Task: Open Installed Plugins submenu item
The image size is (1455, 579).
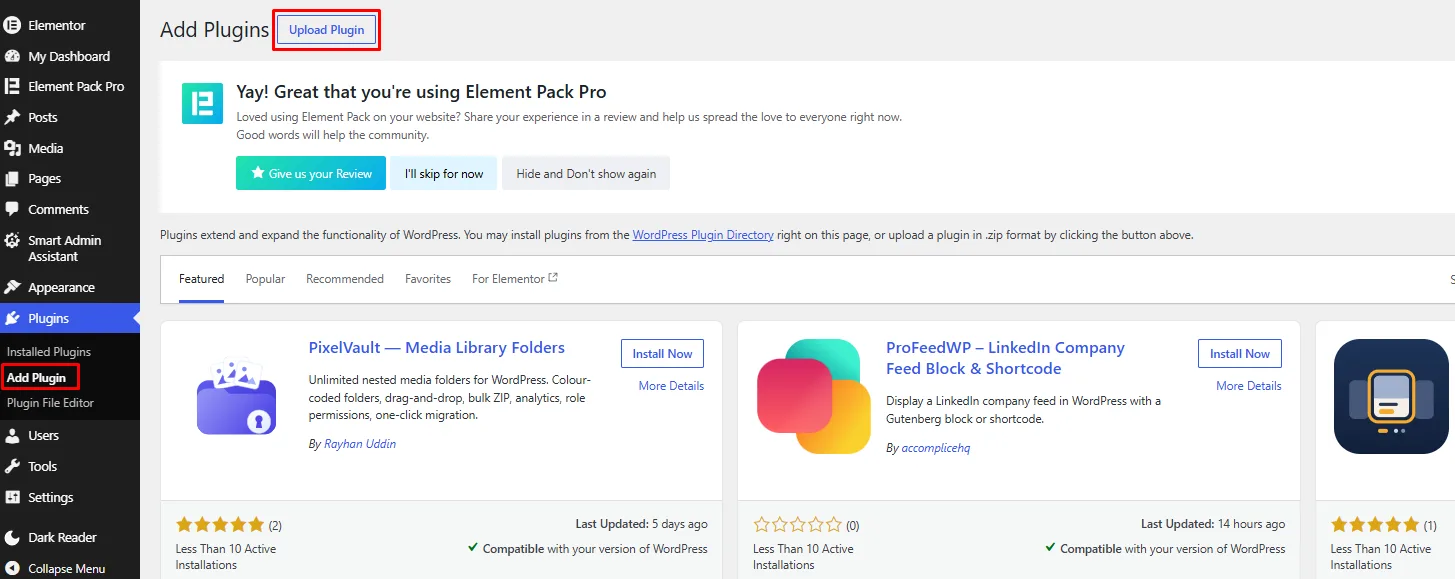Action: pyautogui.click(x=49, y=352)
